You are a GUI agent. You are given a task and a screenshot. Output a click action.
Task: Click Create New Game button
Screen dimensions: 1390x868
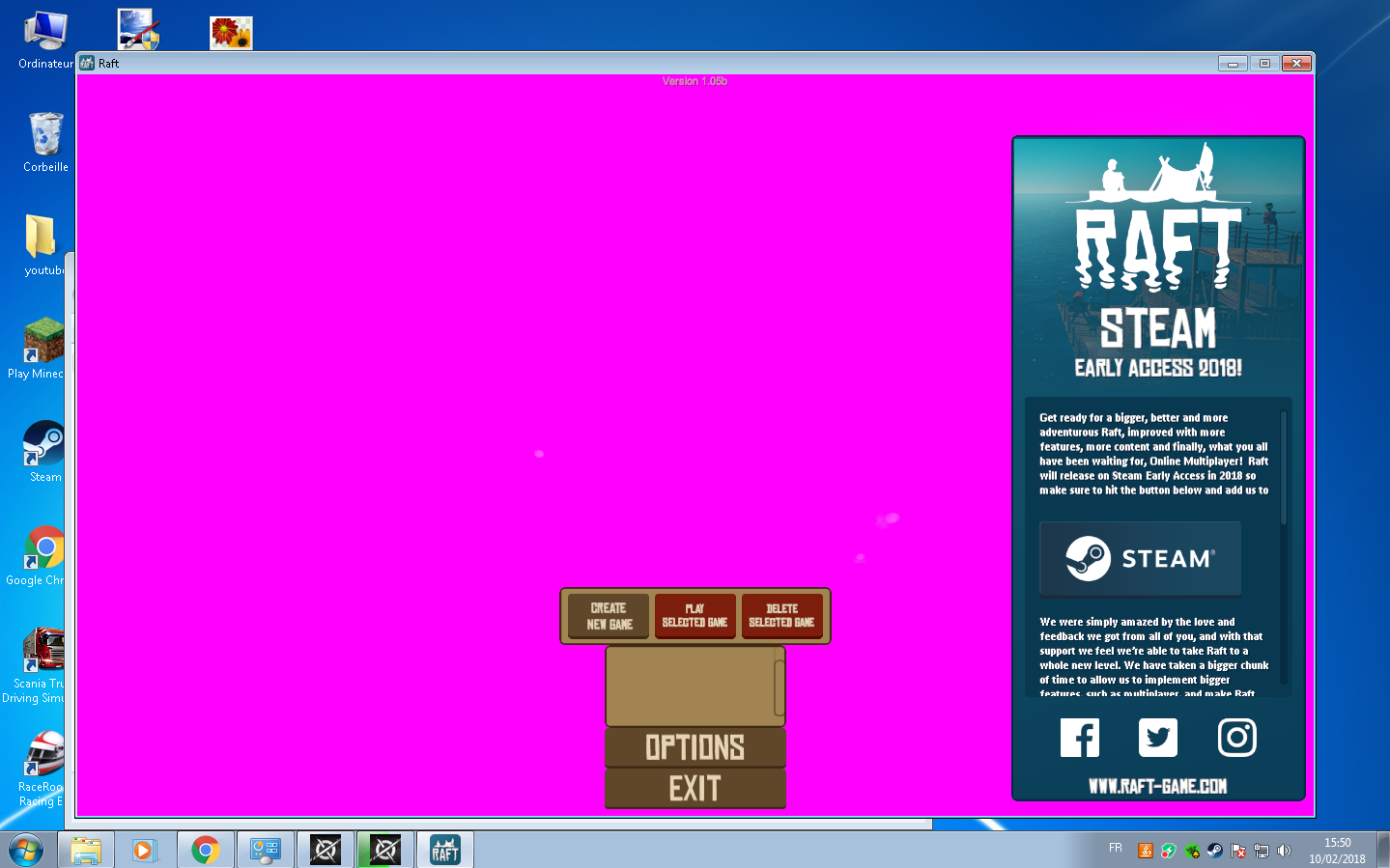coord(609,616)
